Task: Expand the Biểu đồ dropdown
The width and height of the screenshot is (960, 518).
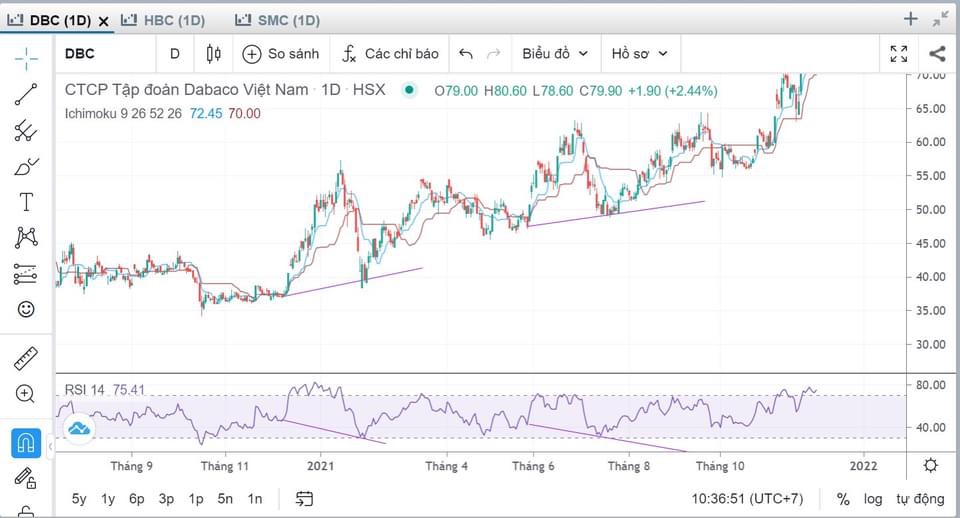Action: (x=555, y=54)
